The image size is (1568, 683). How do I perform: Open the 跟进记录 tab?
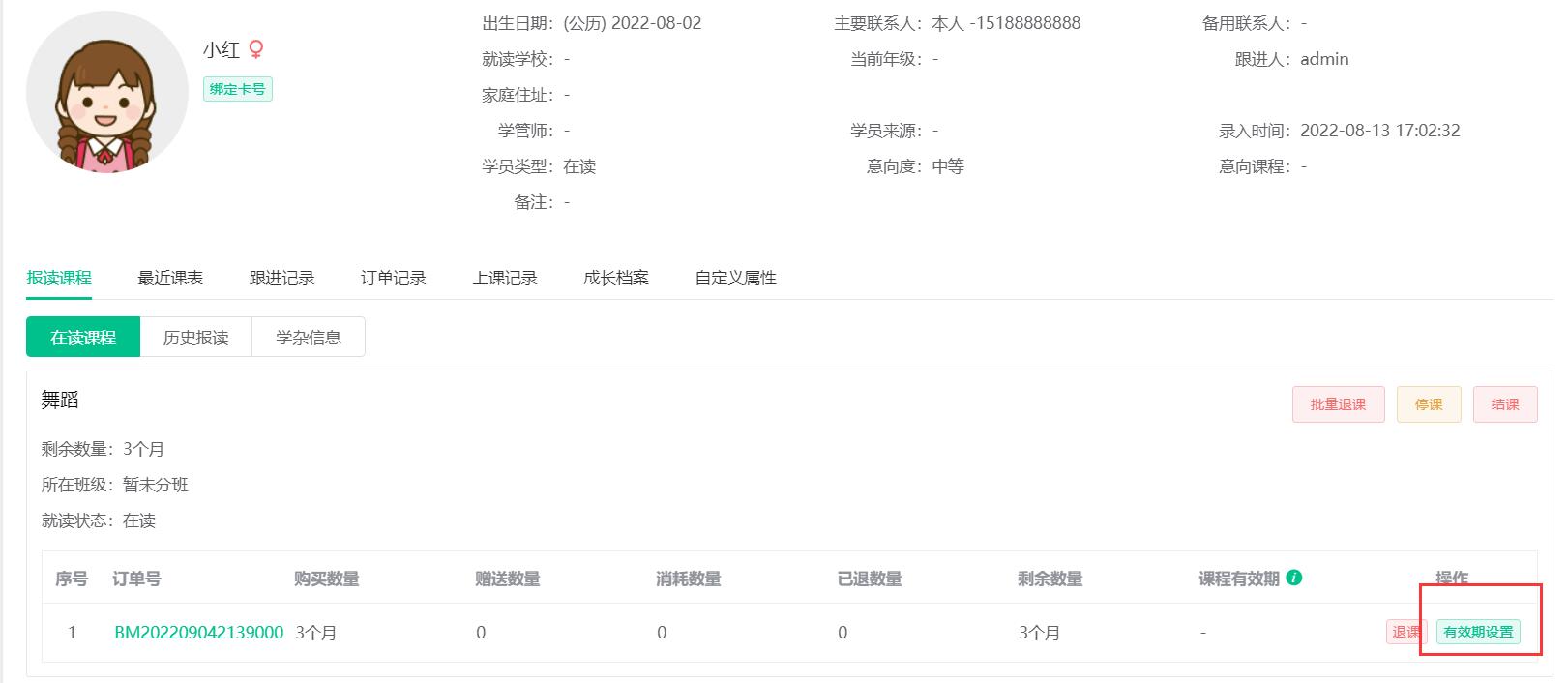click(281, 279)
